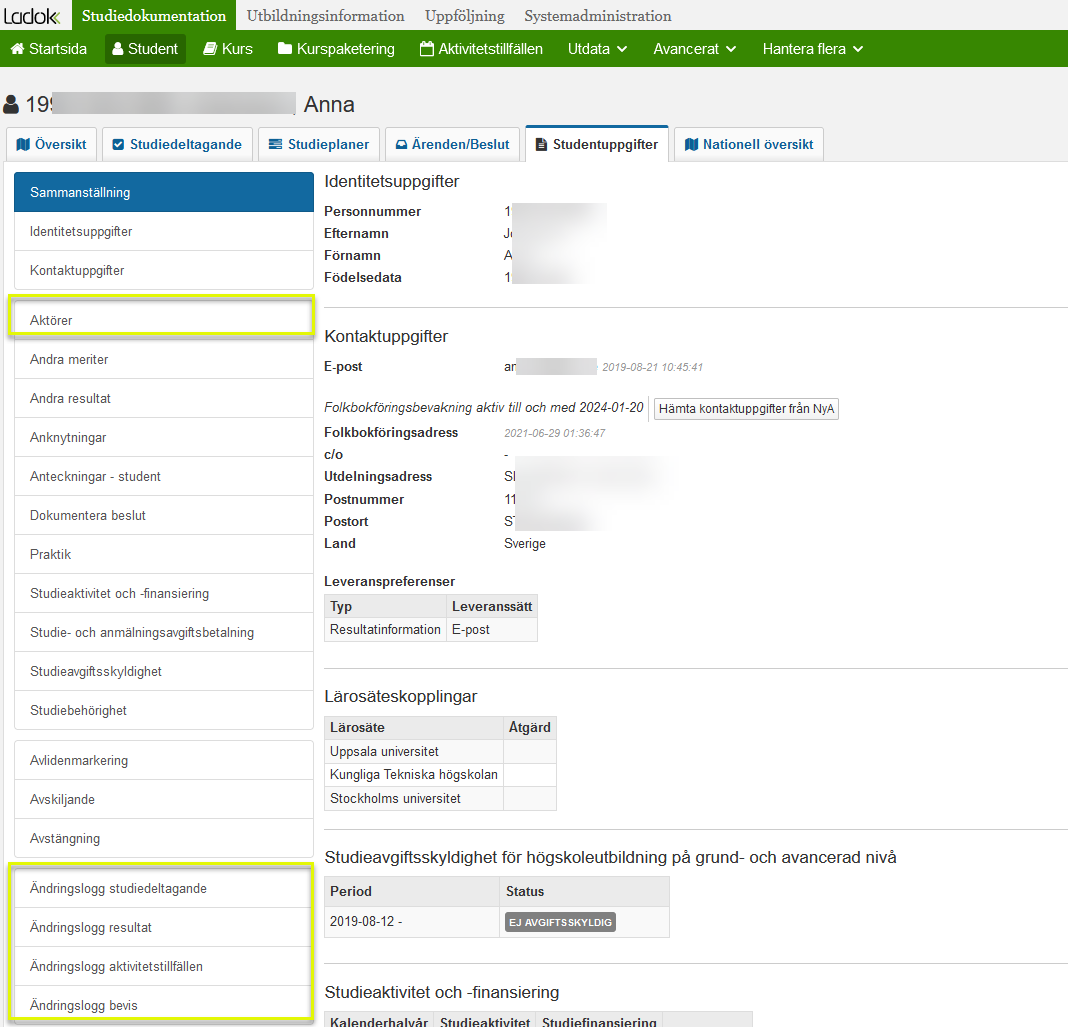Image resolution: width=1068 pixels, height=1027 pixels.
Task: Open the Student section with person icon
Action: [145, 49]
